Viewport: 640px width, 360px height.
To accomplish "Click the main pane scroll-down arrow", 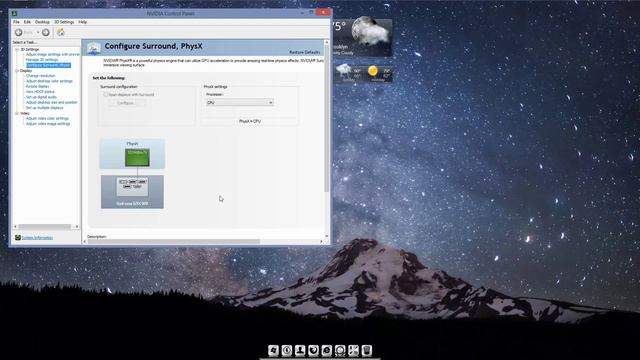I will (x=327, y=236).
